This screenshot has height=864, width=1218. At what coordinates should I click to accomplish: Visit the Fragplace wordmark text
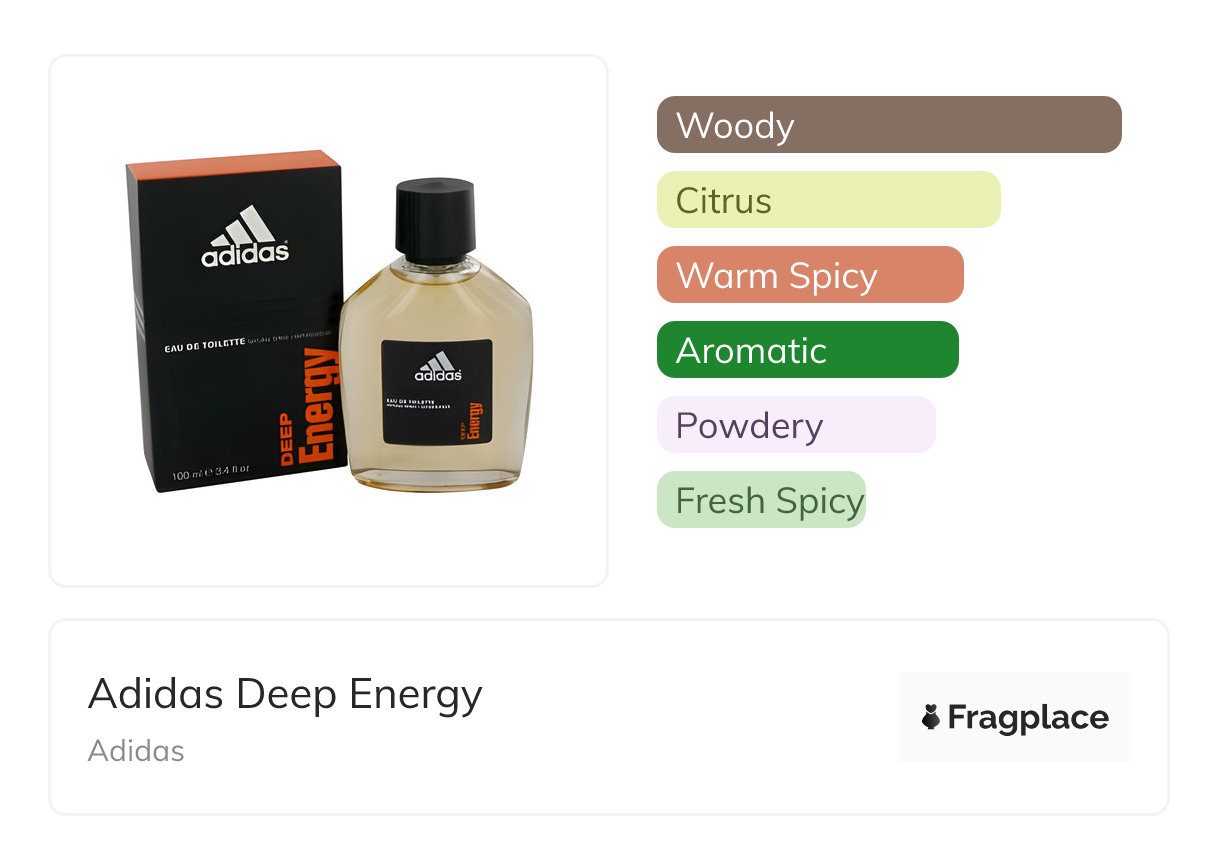(x=1028, y=718)
